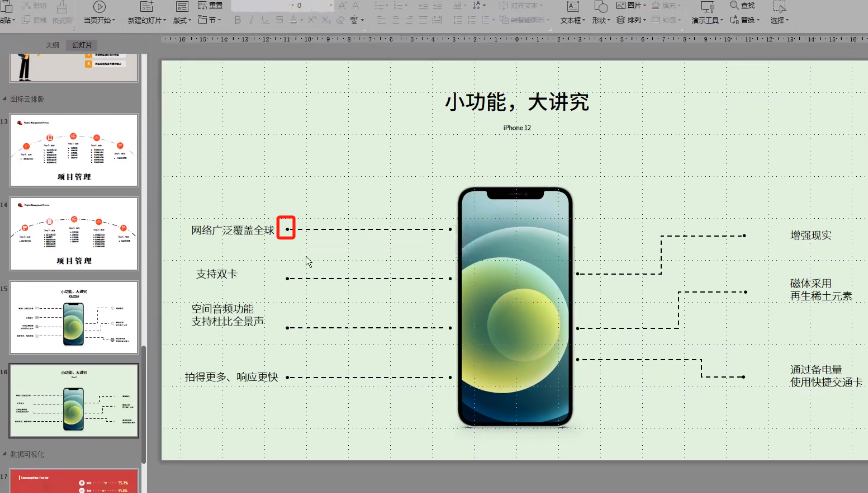Toggle Superscript formatting

[312, 20]
